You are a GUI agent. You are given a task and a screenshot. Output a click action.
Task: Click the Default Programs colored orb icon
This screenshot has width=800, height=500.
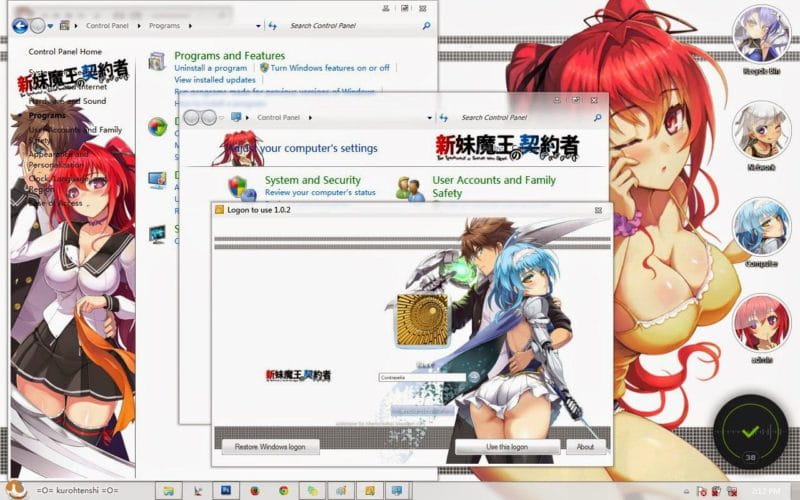[157, 127]
